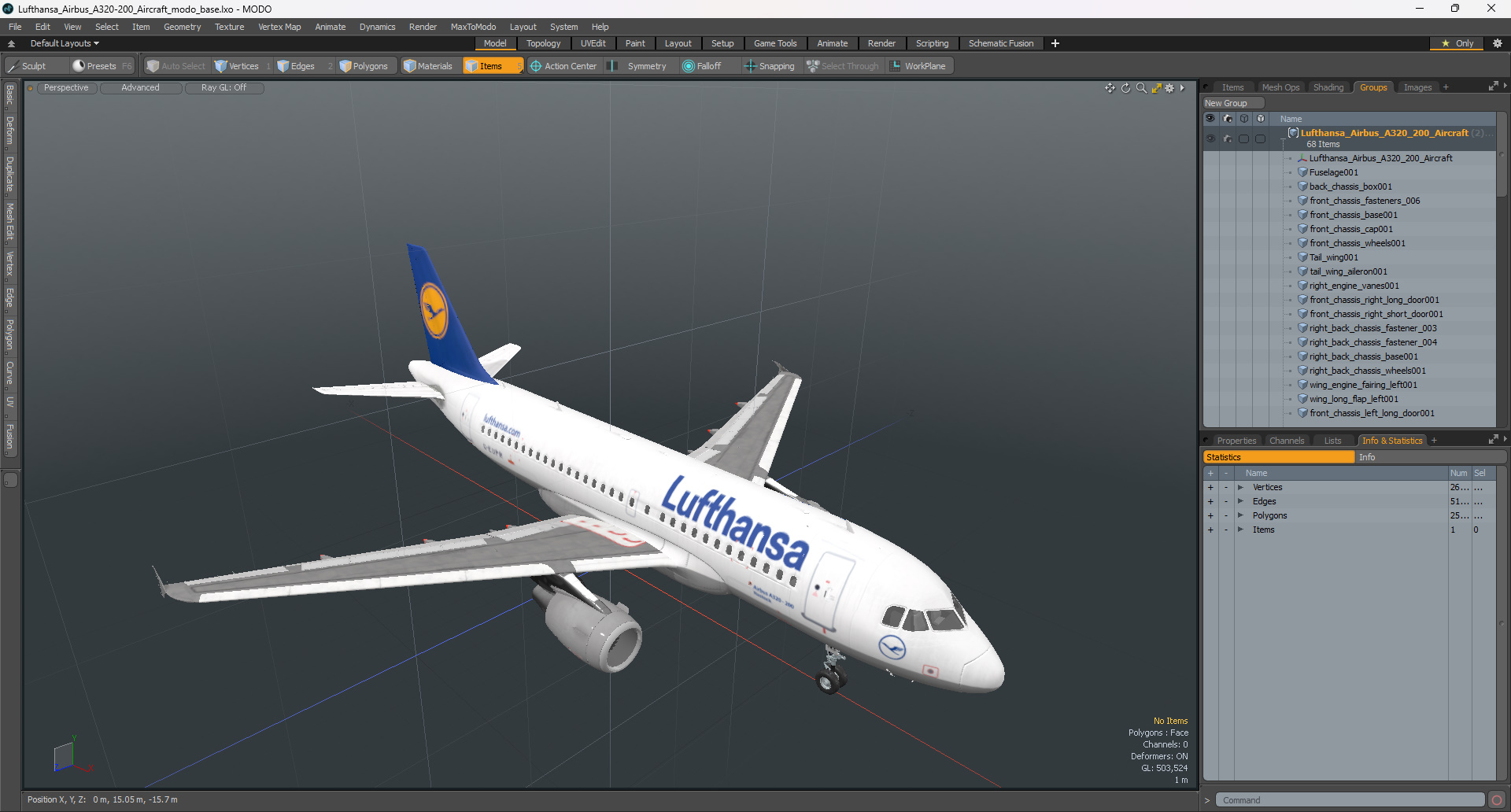This screenshot has height=812, width=1511.
Task: Click the record button beside Command field
Action: click(x=1497, y=800)
